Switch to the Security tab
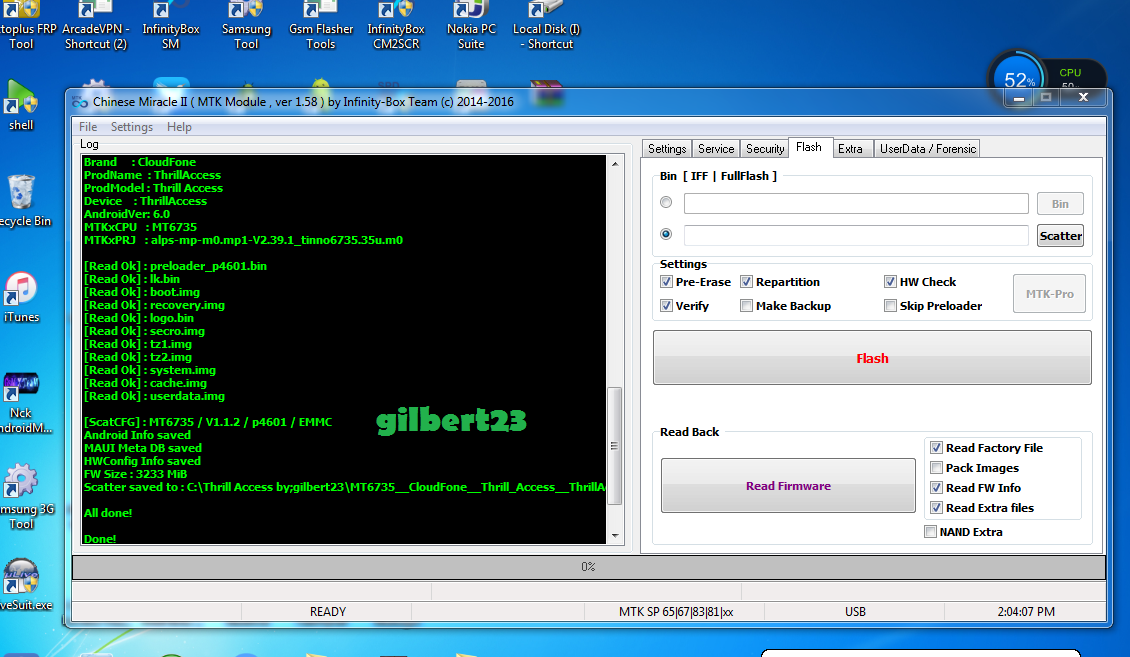This screenshot has width=1130, height=657. [x=765, y=148]
